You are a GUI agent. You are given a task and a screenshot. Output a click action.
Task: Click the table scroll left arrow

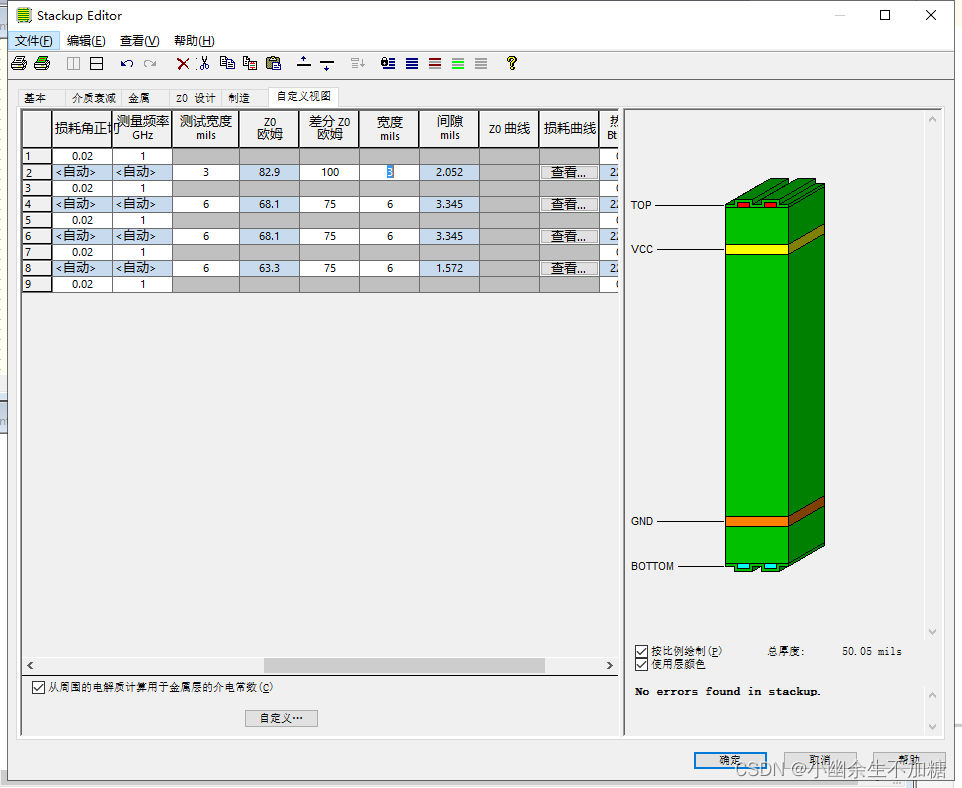(x=30, y=665)
